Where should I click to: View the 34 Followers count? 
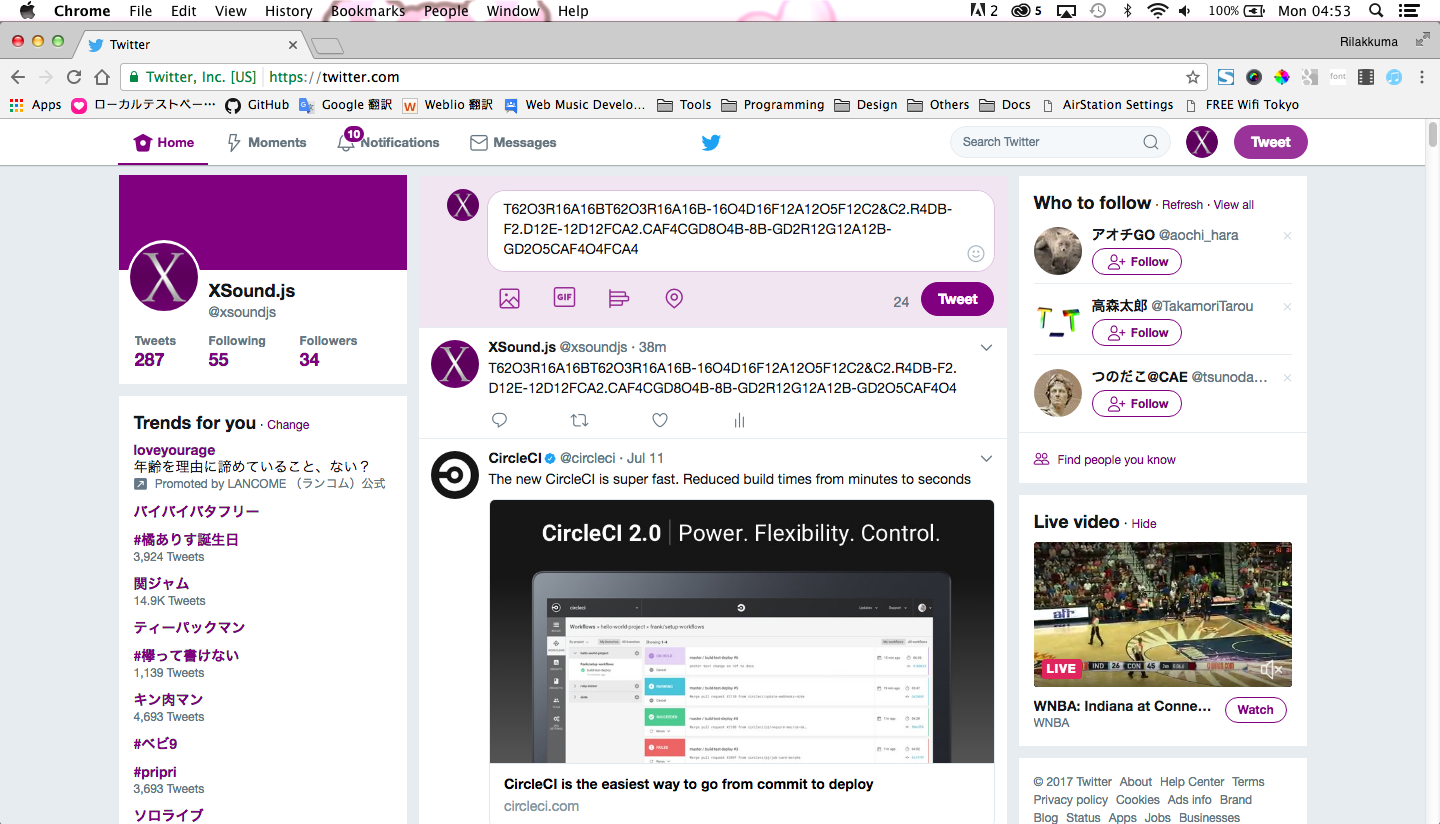click(328, 351)
